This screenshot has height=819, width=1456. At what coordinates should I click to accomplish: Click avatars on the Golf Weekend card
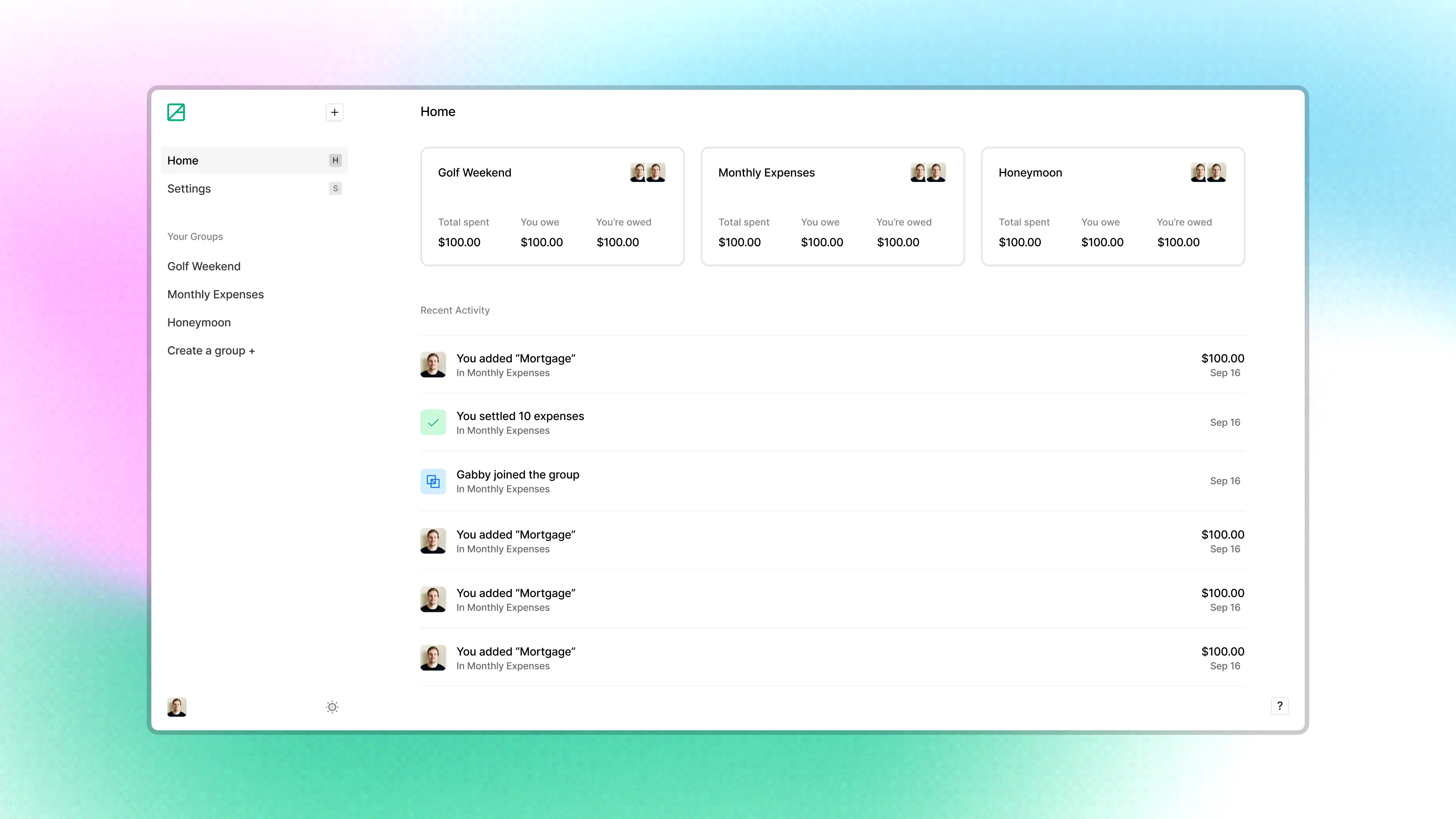pos(646,173)
